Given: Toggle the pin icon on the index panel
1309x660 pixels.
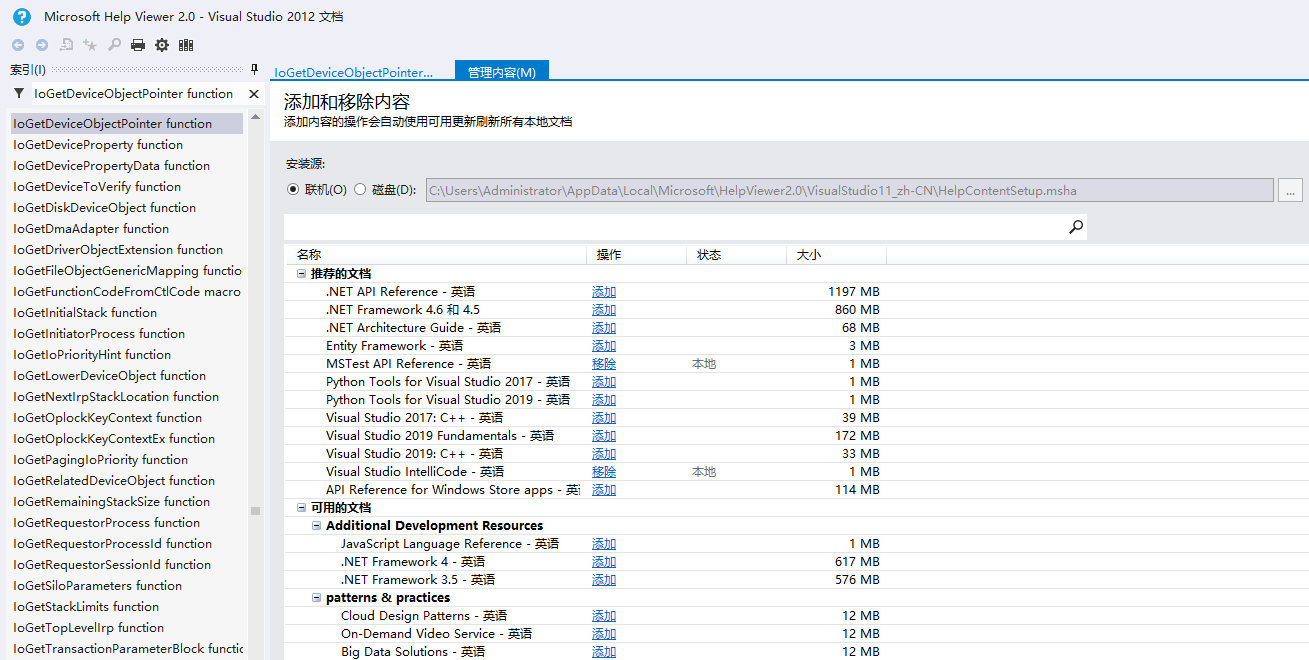Looking at the screenshot, I should tap(255, 69).
